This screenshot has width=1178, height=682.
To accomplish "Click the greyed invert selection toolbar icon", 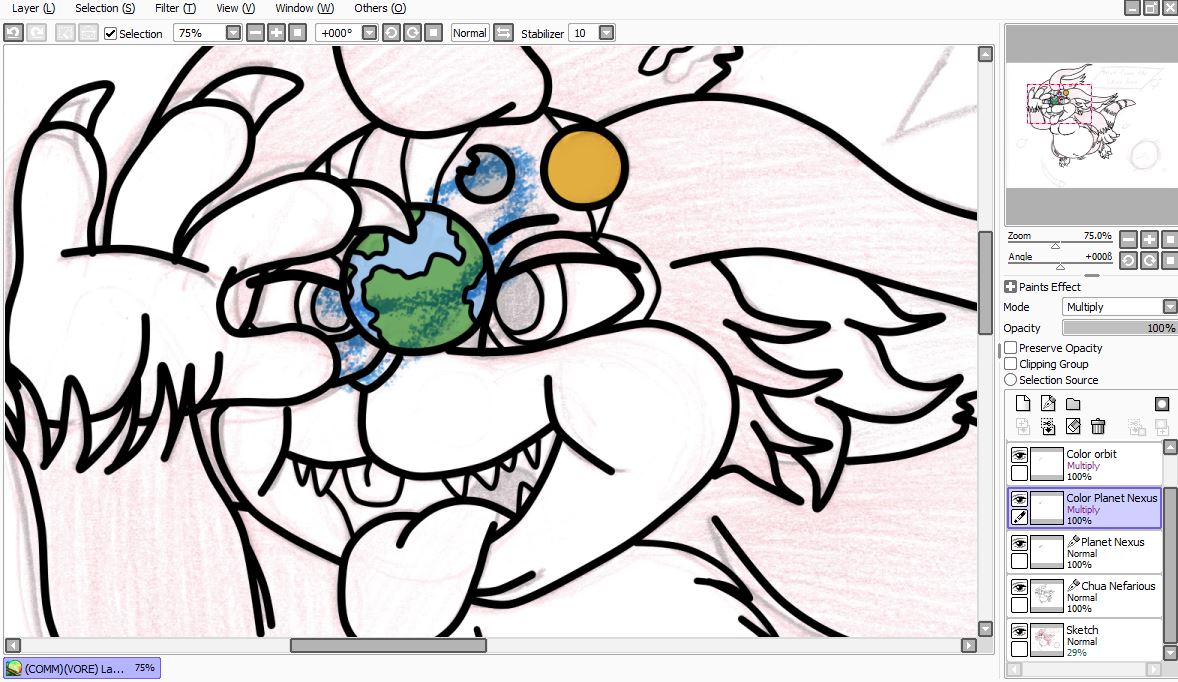I will click(88, 33).
